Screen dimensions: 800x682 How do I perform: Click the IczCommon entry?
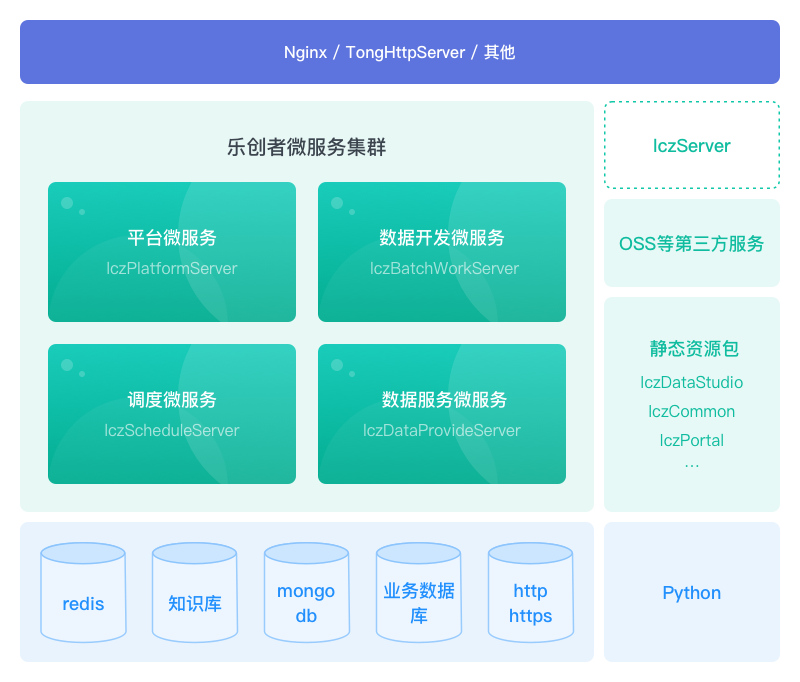[x=691, y=411]
